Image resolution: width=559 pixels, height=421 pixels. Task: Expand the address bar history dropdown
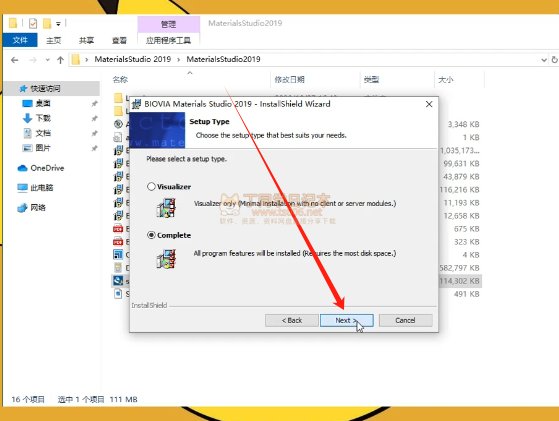544,60
